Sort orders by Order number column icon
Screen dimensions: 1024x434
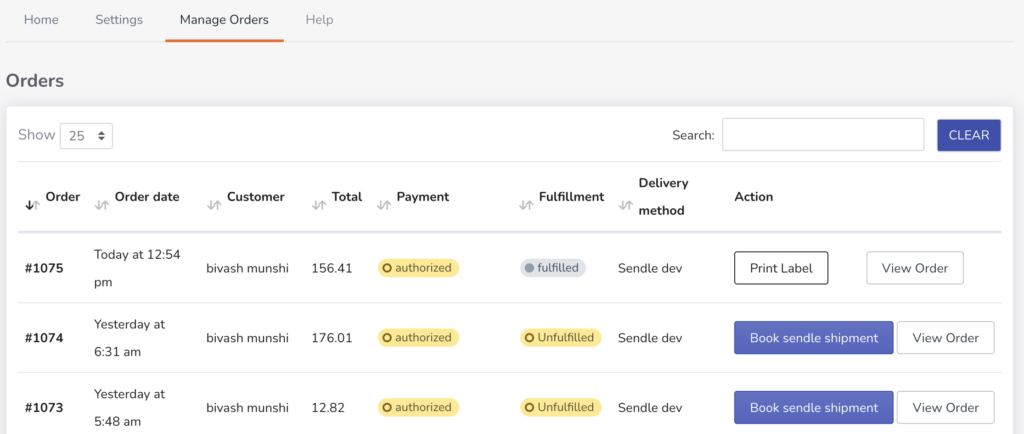click(x=33, y=205)
